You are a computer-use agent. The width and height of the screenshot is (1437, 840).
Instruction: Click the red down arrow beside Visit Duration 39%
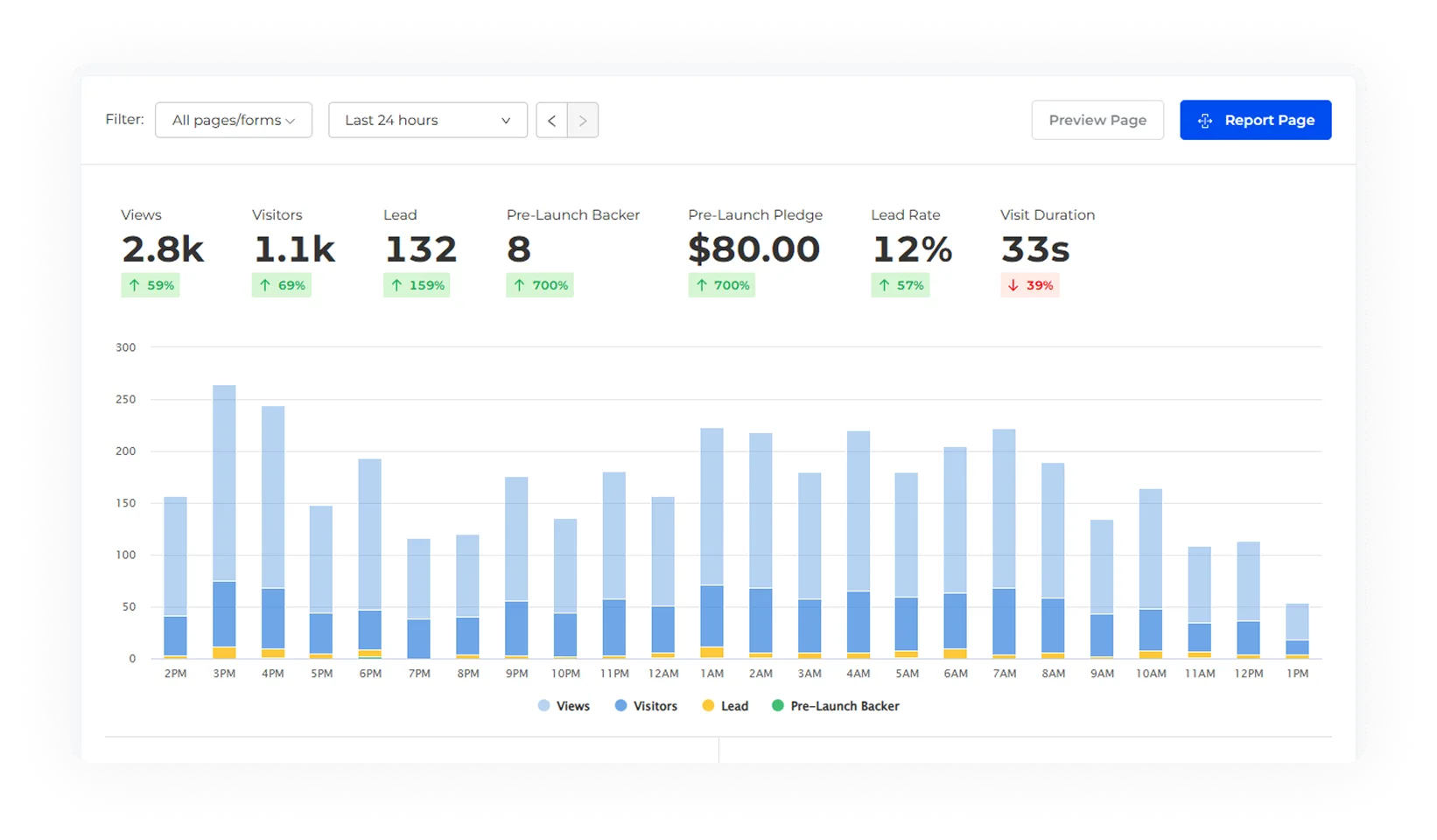1013,284
